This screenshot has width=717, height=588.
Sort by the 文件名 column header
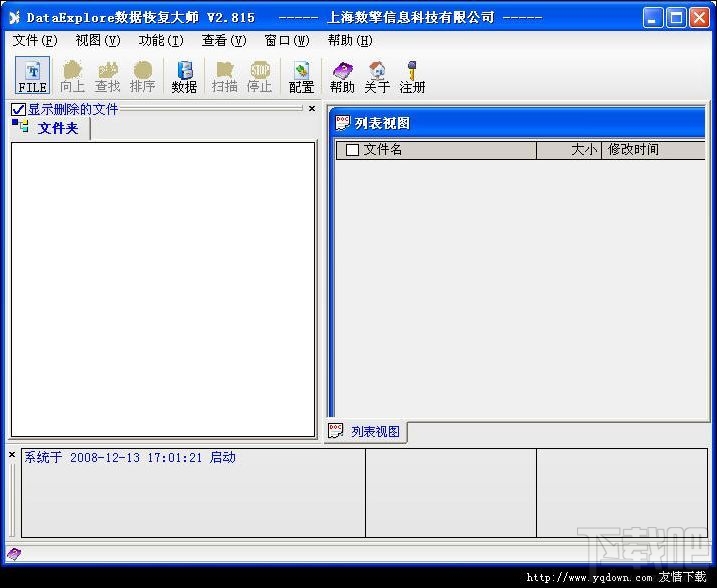point(436,150)
